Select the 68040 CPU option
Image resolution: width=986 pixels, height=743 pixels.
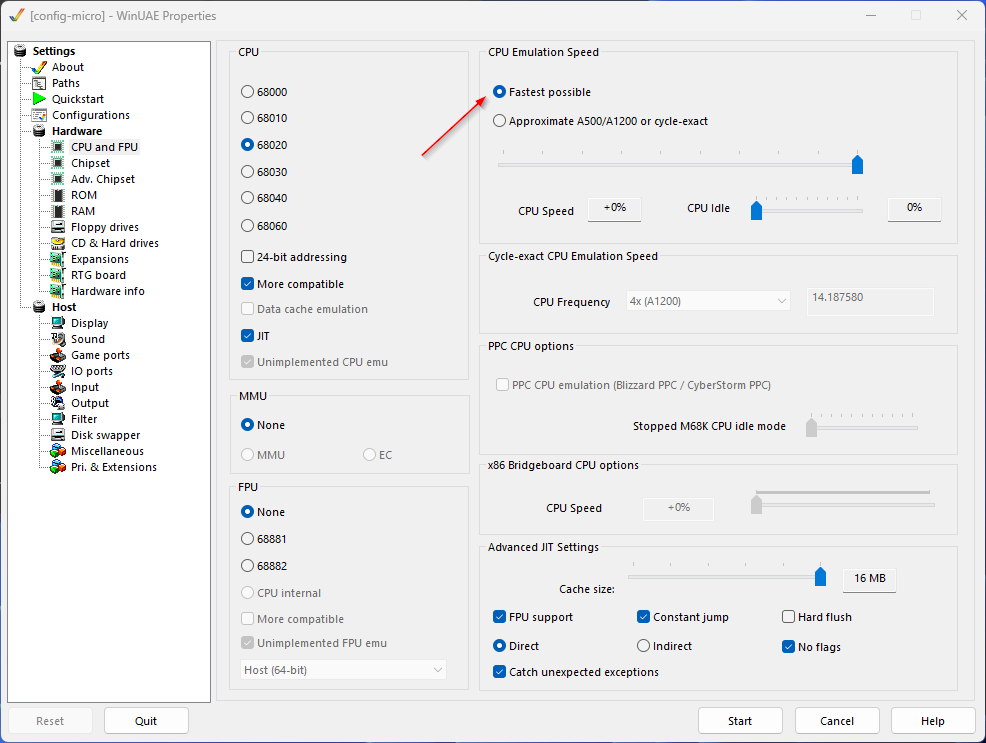tap(248, 198)
